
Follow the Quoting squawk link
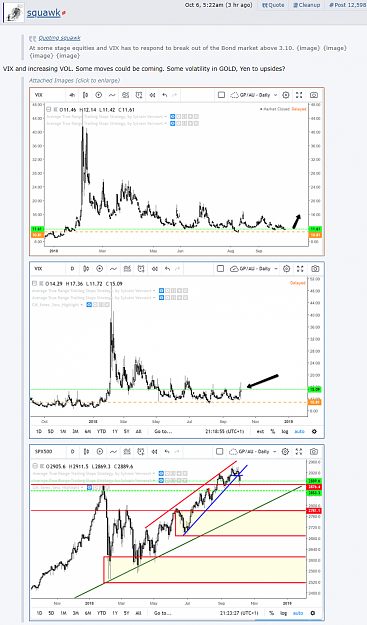click(x=59, y=38)
